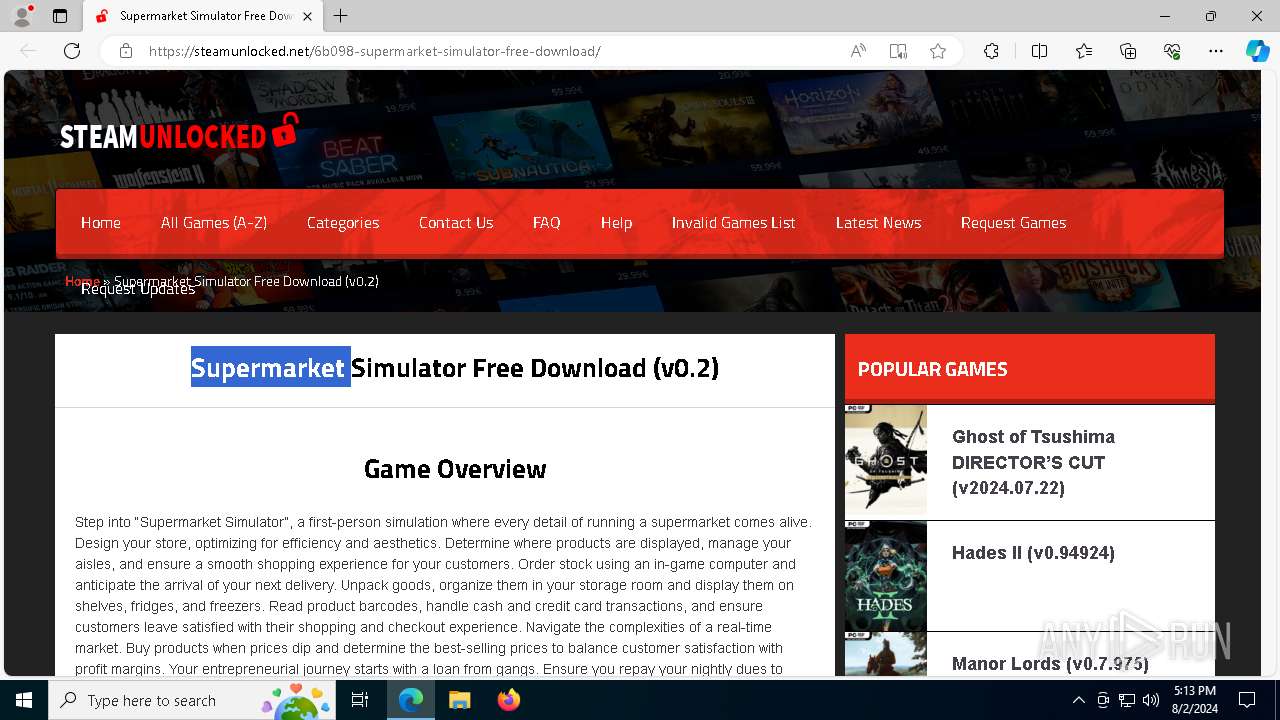The width and height of the screenshot is (1280, 720).
Task: Open the Copilot sidebar
Action: (x=1257, y=51)
